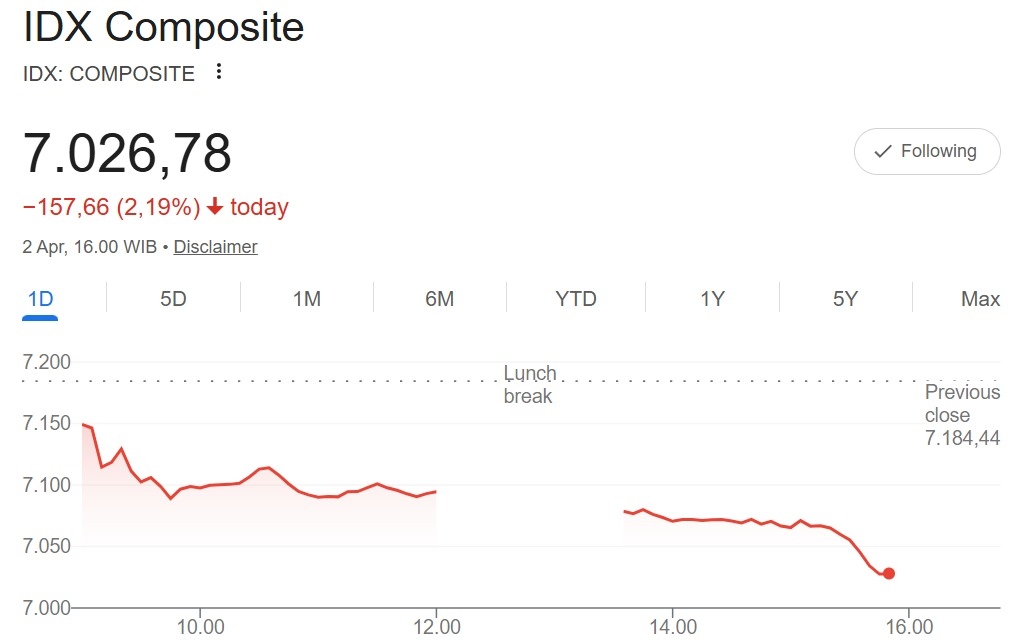Click the red end-point dot on chart

(888, 573)
